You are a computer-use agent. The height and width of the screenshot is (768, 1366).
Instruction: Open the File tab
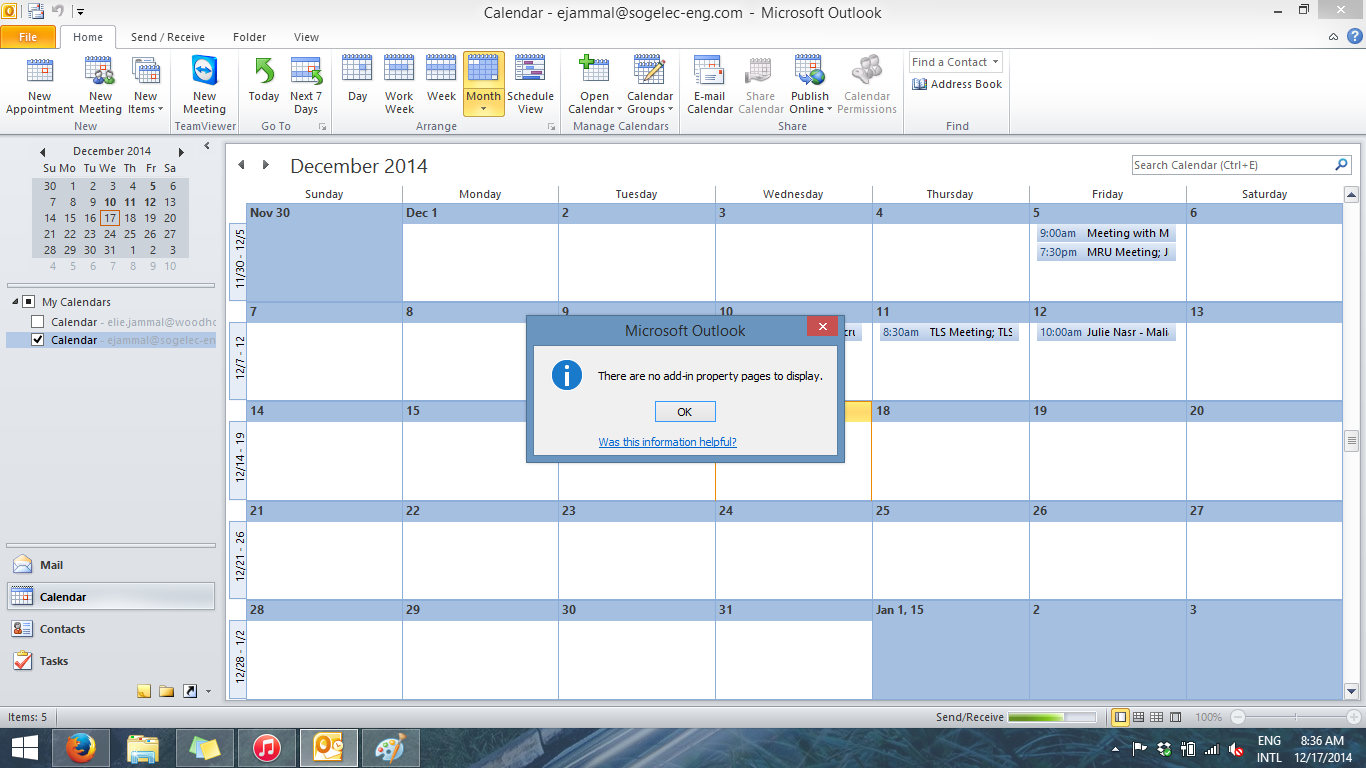(28, 37)
